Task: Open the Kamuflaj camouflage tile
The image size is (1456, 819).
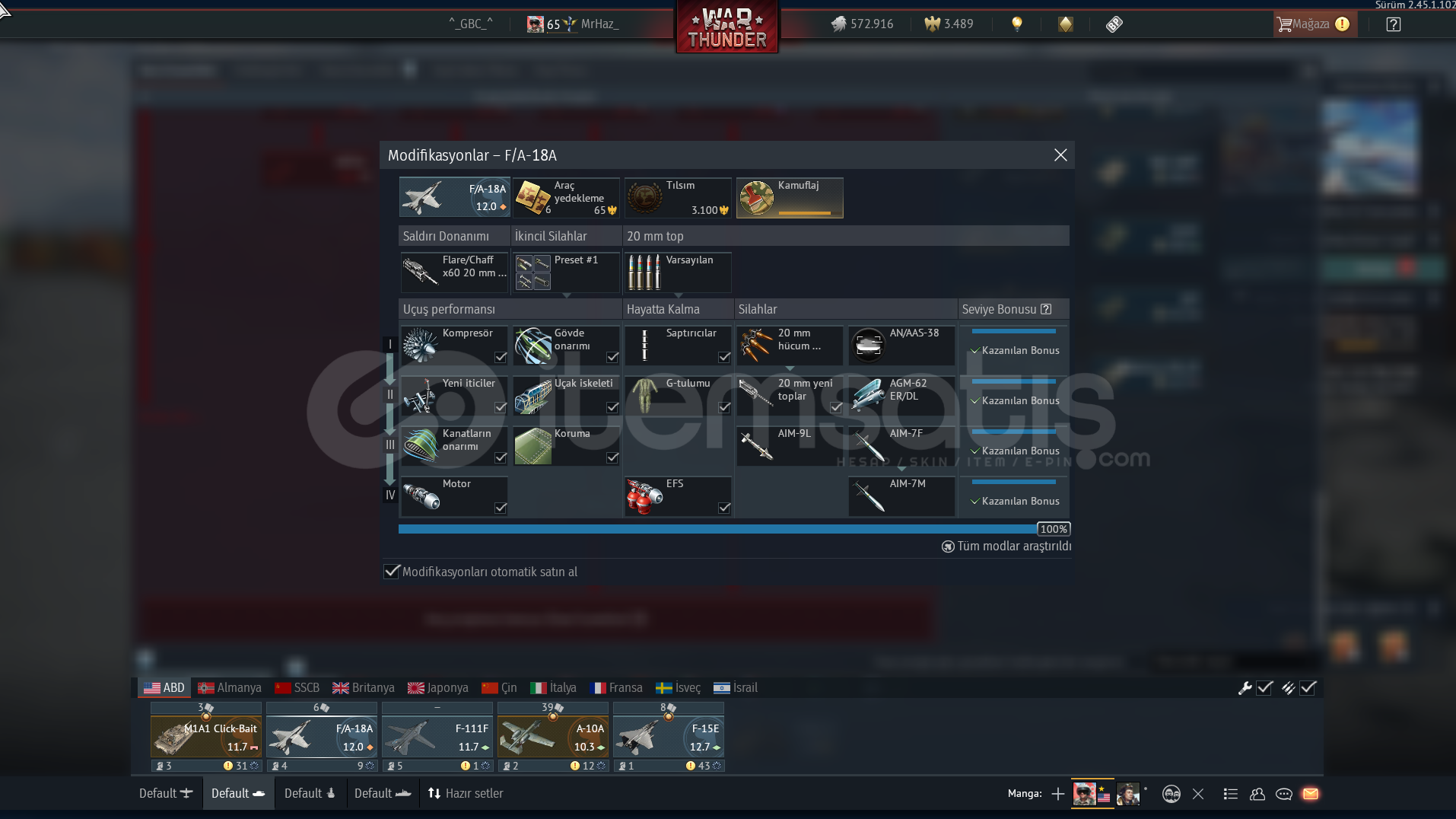Action: pyautogui.click(x=790, y=197)
